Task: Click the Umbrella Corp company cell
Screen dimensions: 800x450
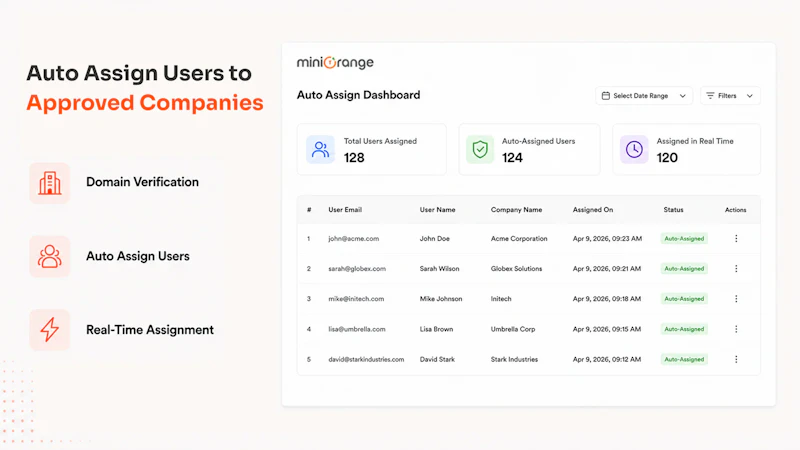Action: point(513,329)
